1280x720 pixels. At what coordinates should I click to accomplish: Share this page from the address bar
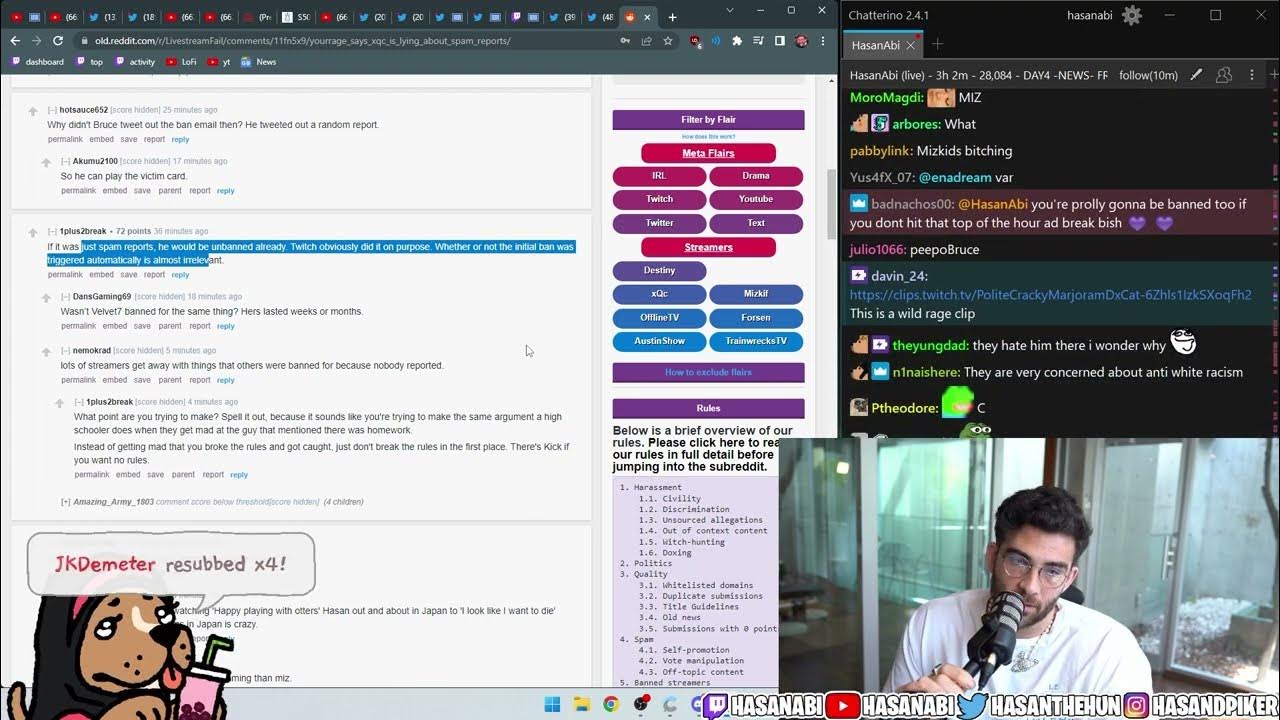pyautogui.click(x=647, y=41)
